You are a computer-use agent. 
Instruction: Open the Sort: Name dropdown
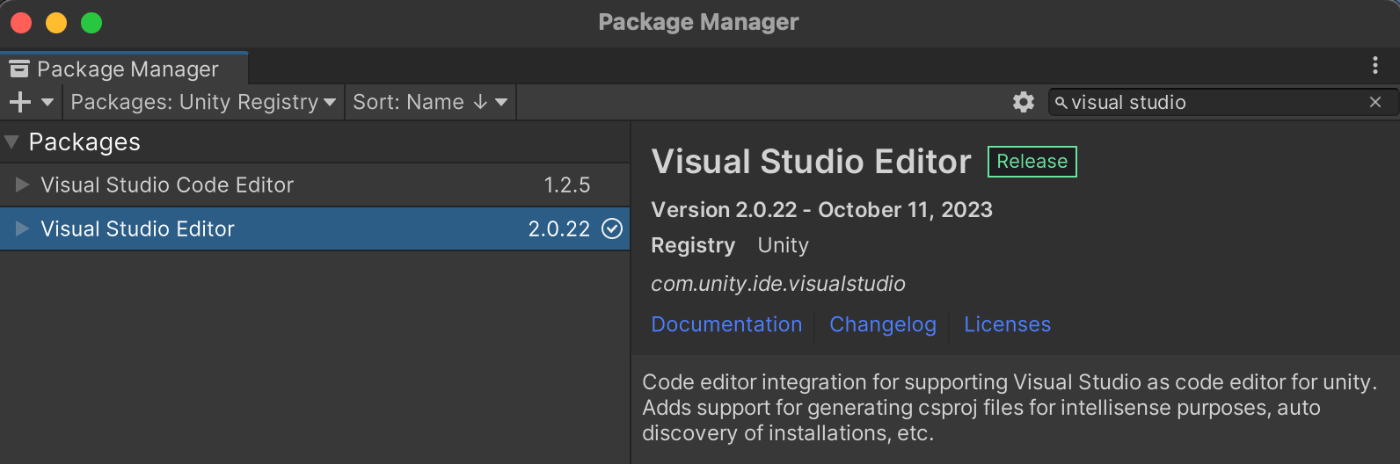click(x=430, y=102)
